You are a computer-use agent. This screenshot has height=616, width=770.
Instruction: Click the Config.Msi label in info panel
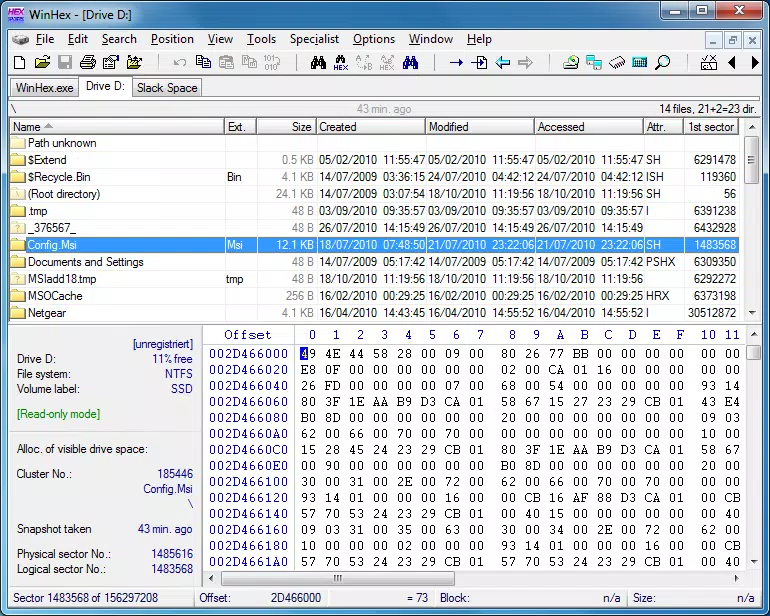168,489
